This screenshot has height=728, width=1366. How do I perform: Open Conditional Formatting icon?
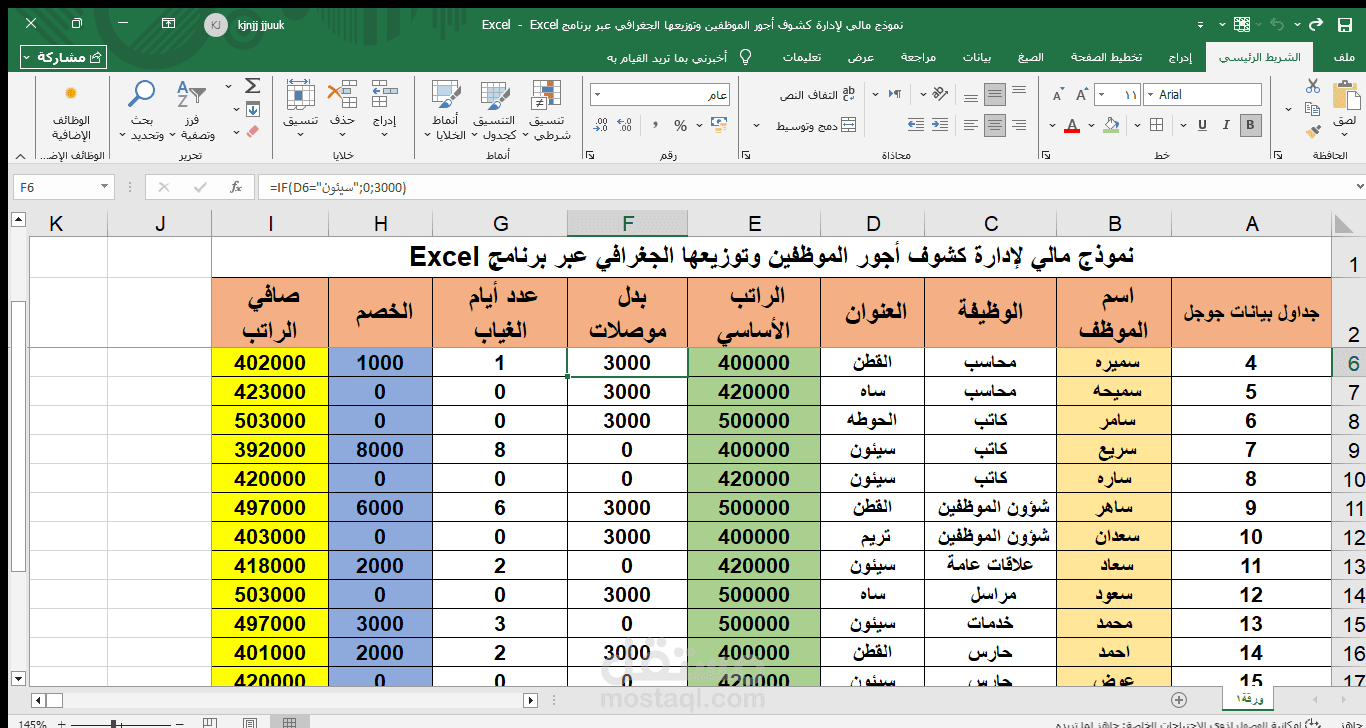coord(547,95)
